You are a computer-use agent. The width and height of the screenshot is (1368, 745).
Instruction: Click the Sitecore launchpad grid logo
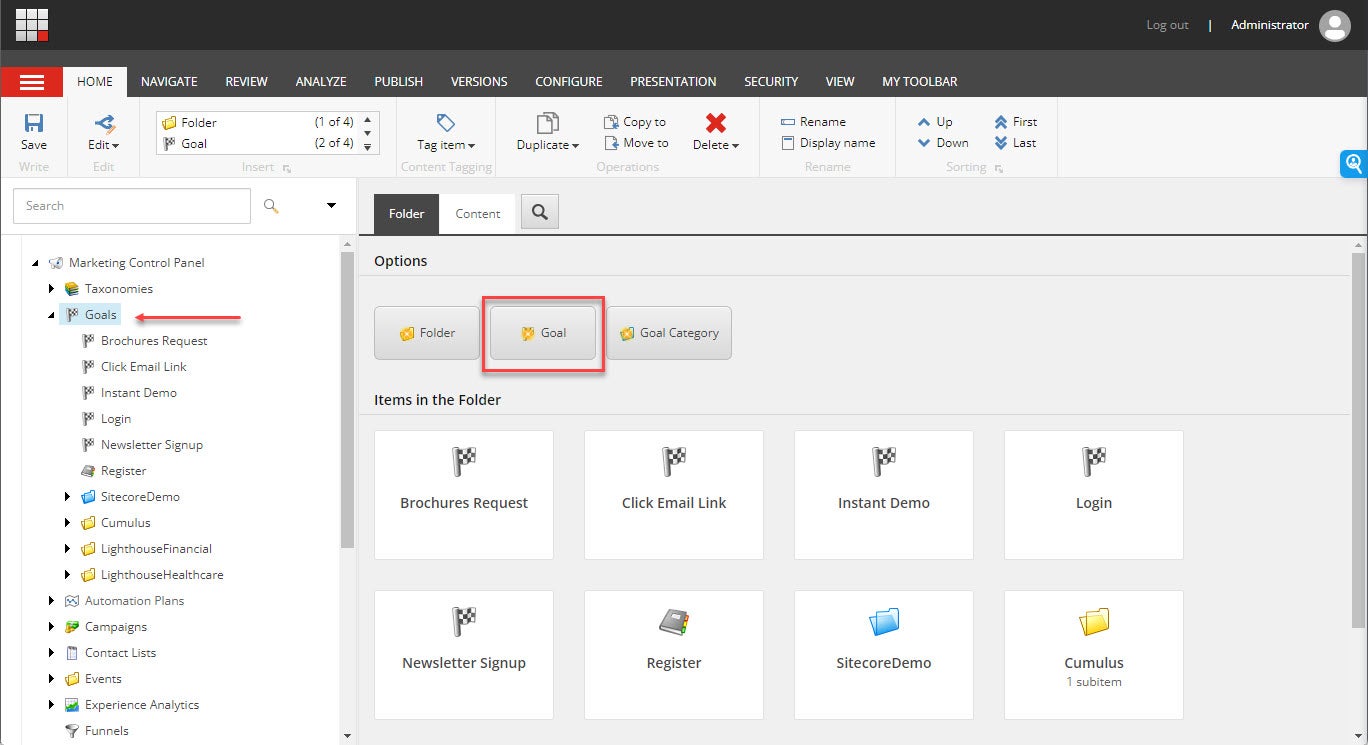32,24
